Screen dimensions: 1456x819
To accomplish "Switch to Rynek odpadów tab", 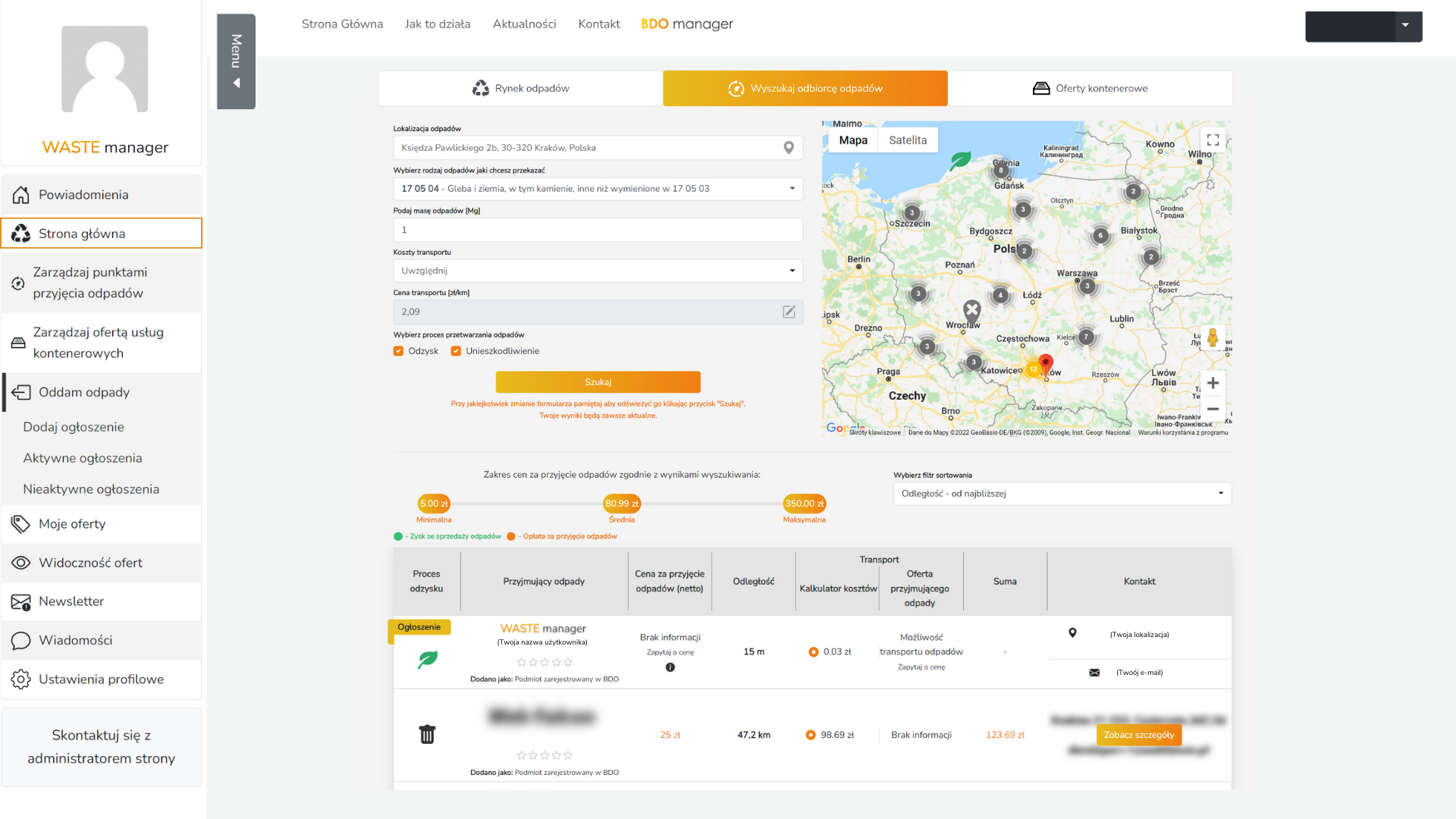I will coord(521,89).
